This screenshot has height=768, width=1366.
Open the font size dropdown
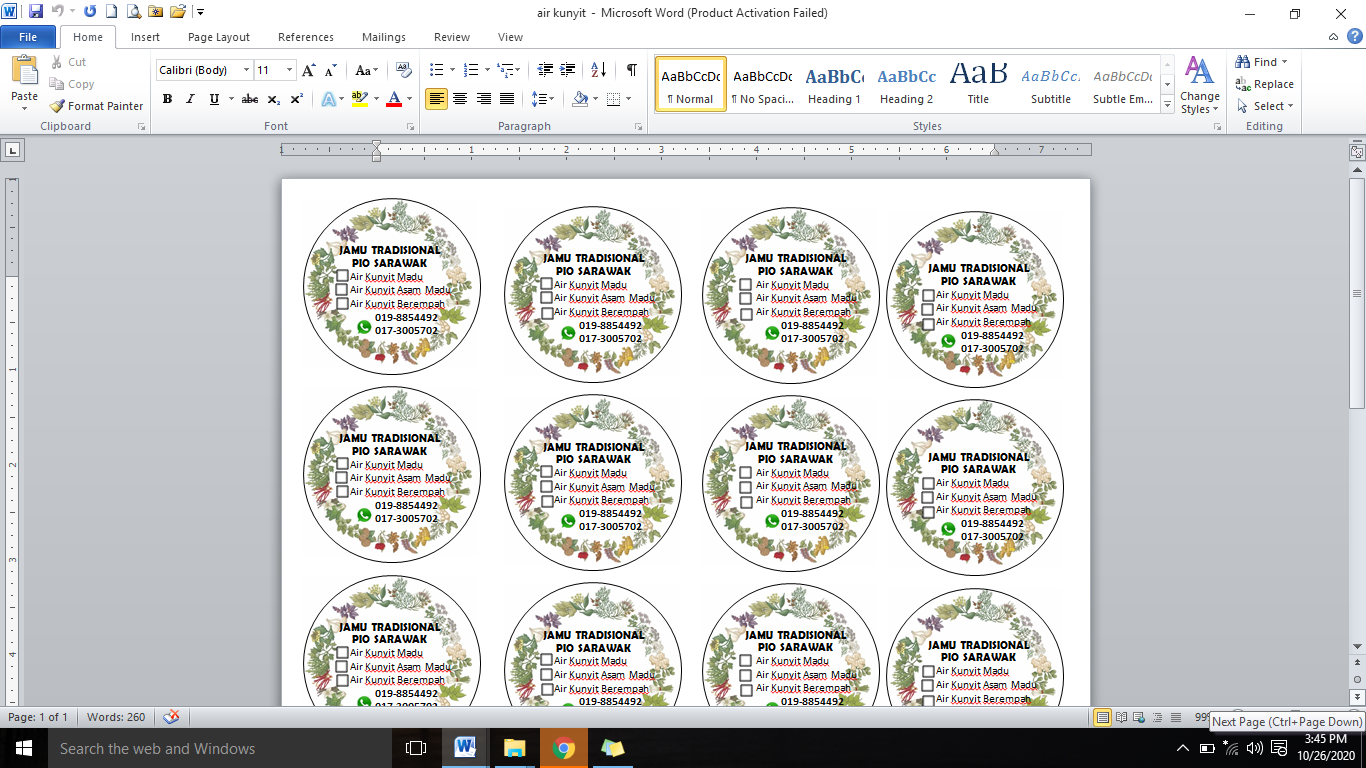[x=290, y=70]
